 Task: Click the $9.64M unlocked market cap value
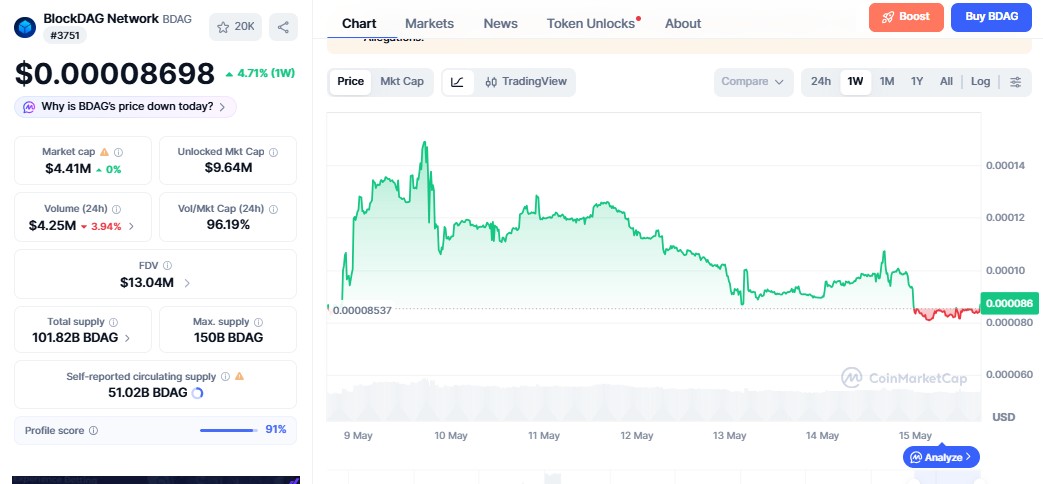pyautogui.click(x=228, y=168)
